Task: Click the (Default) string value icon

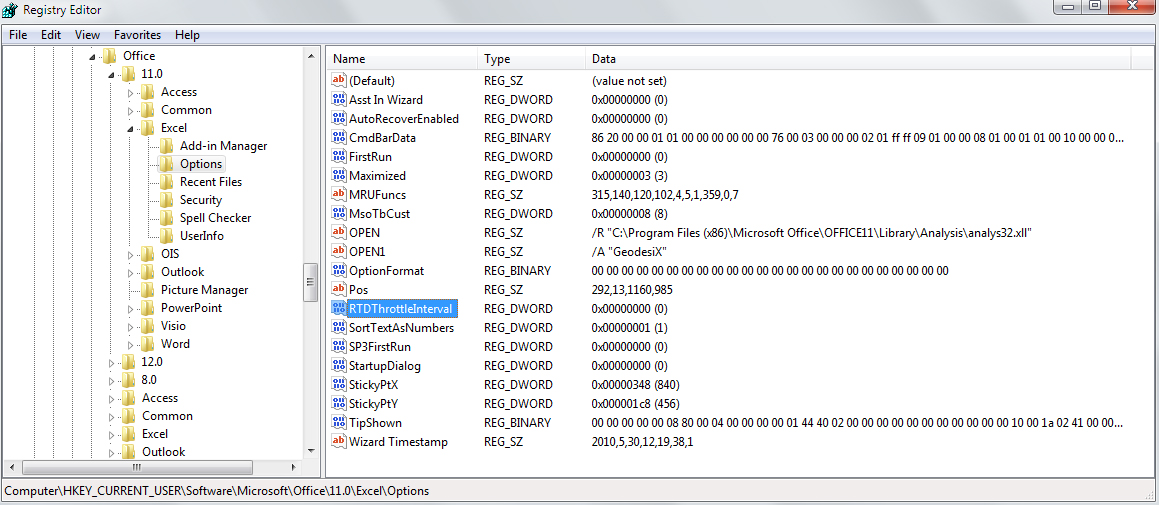Action: click(x=339, y=81)
